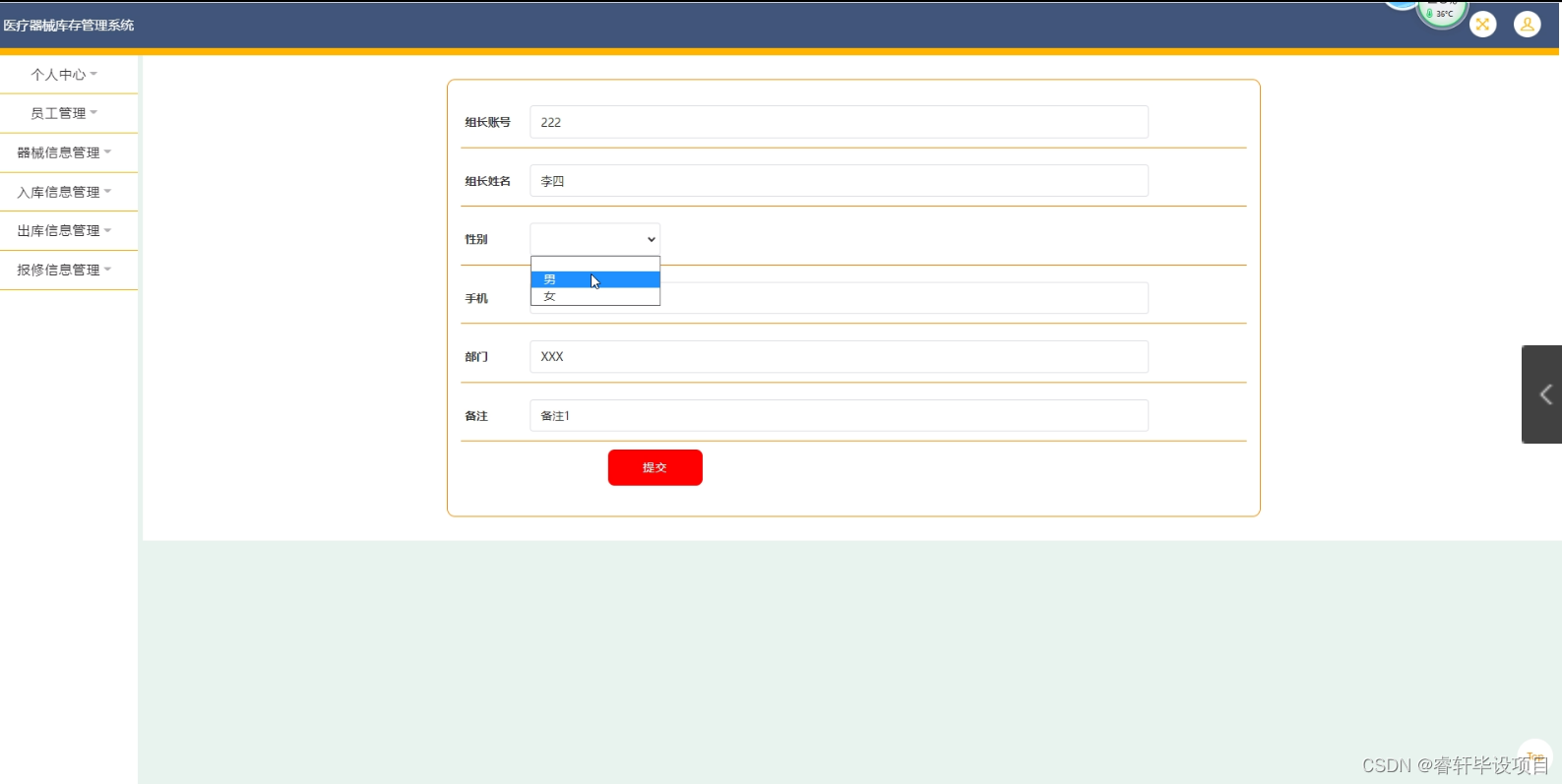Submit the form with 提交 button
The width and height of the screenshot is (1562, 784).
click(x=655, y=467)
